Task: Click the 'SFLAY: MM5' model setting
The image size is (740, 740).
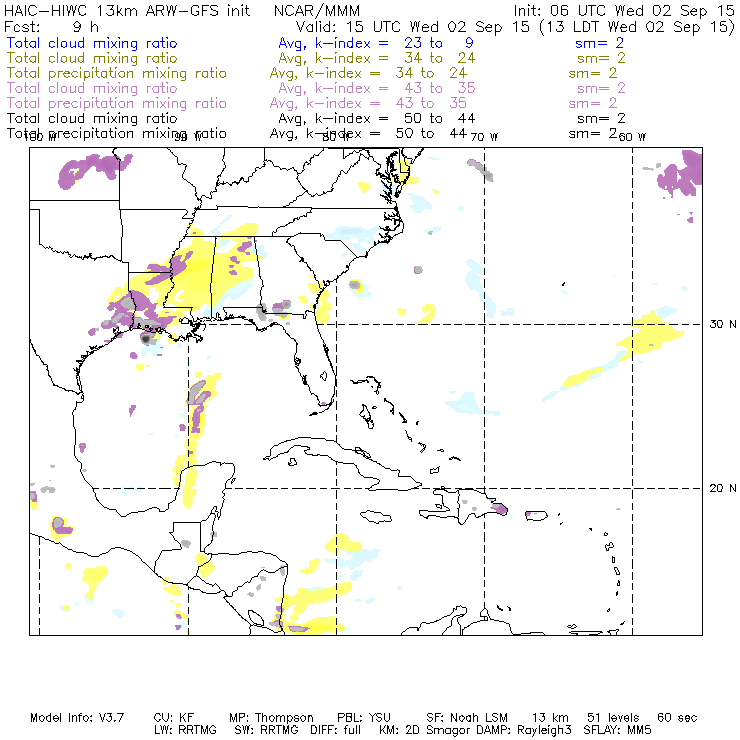Action: click(617, 730)
